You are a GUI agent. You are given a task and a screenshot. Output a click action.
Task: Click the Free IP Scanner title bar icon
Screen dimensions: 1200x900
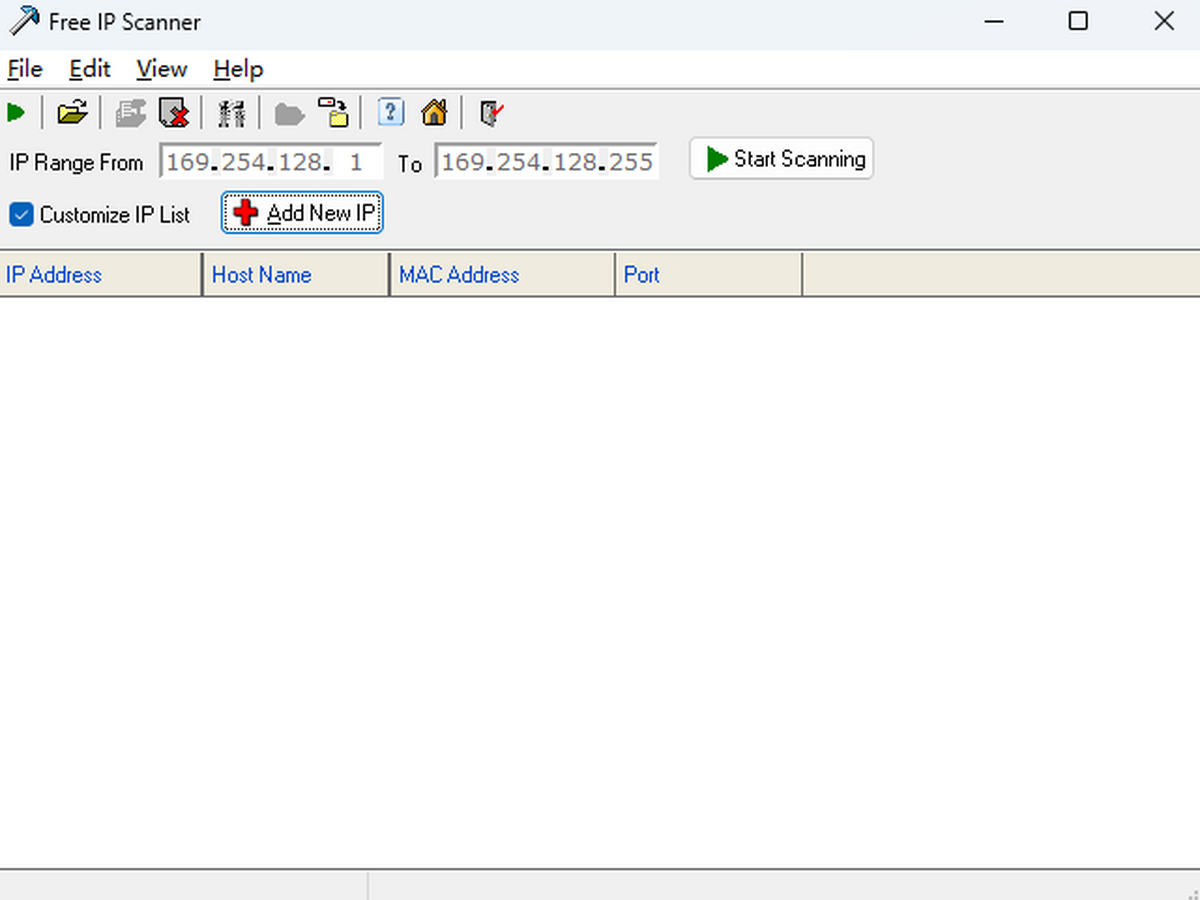(x=24, y=20)
